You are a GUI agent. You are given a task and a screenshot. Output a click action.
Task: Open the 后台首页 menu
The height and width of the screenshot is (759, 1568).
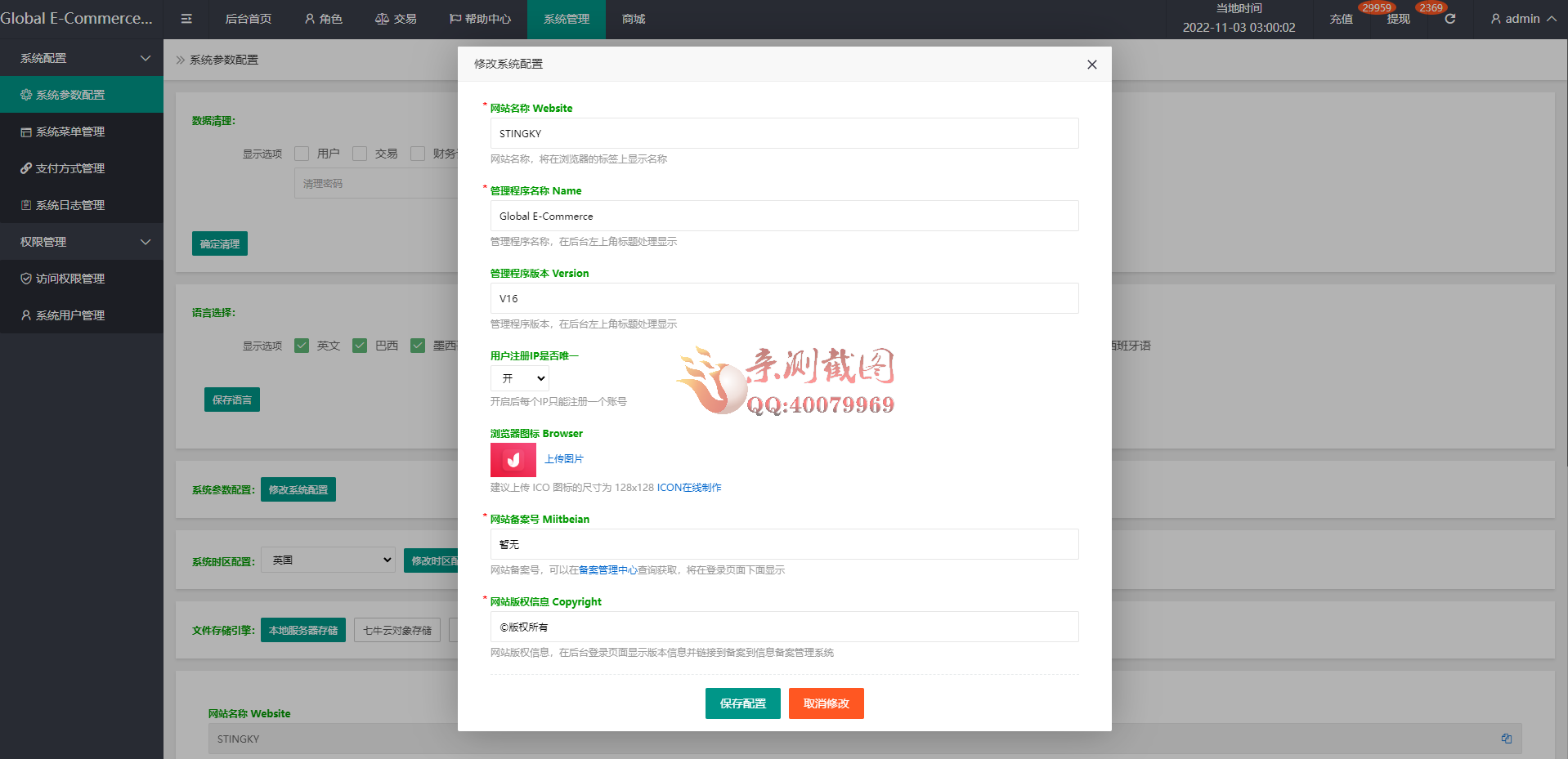[248, 18]
